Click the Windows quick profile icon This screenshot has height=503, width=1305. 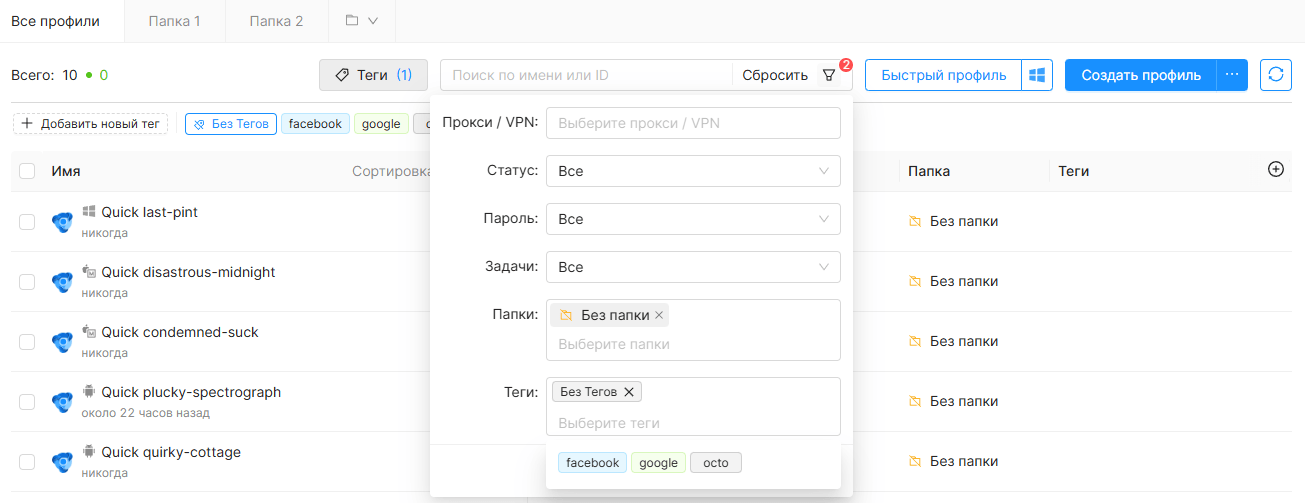[1037, 75]
